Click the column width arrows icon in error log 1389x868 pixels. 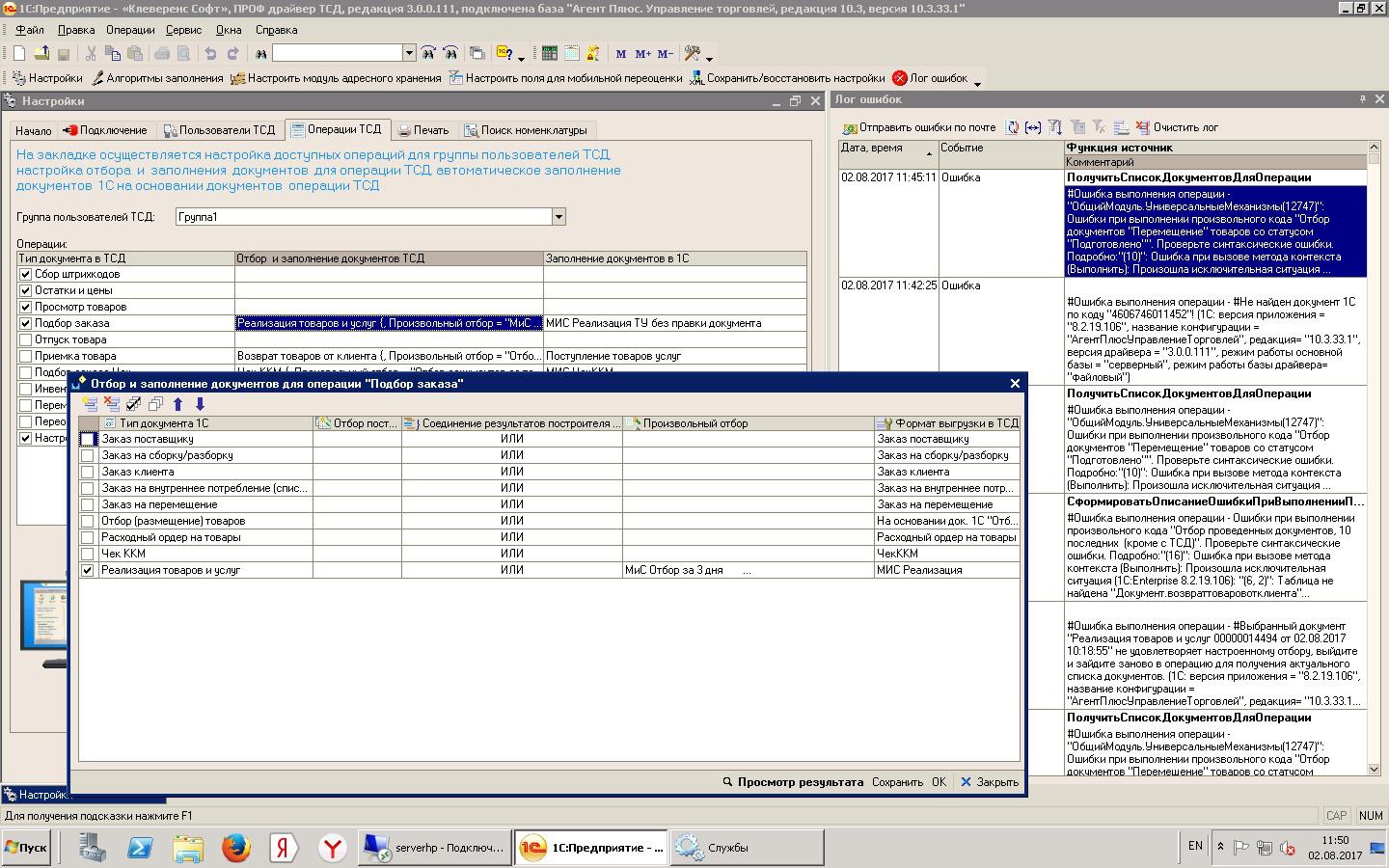tap(1033, 127)
